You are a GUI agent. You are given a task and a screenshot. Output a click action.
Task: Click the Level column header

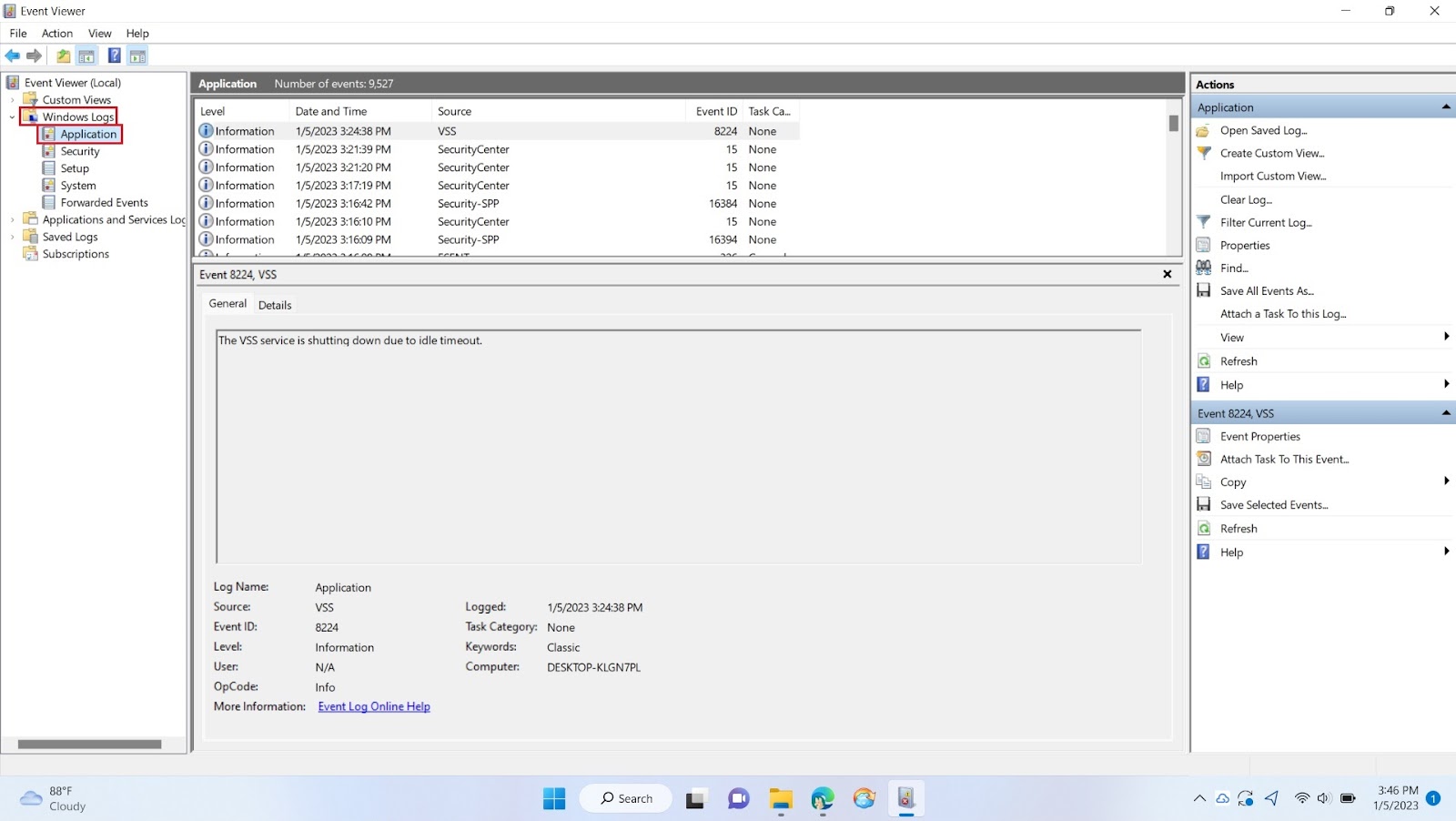tap(243, 111)
